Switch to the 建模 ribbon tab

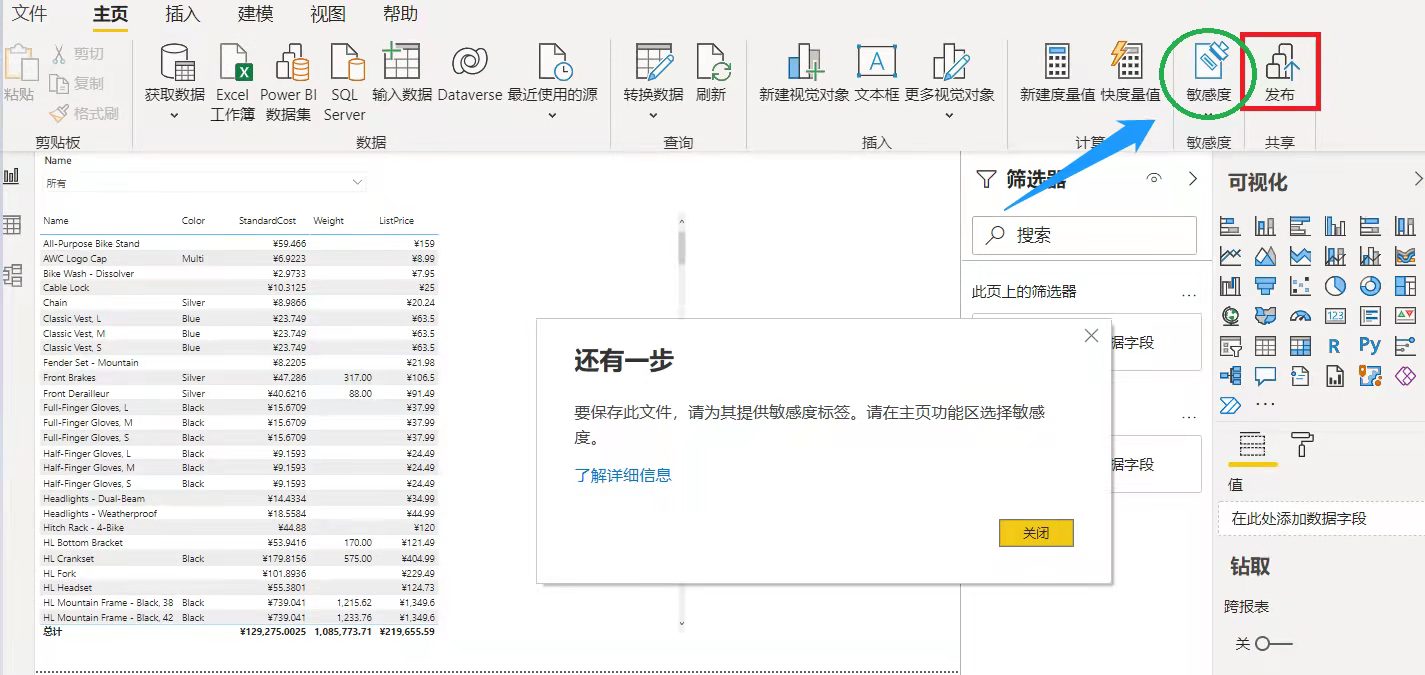click(255, 14)
